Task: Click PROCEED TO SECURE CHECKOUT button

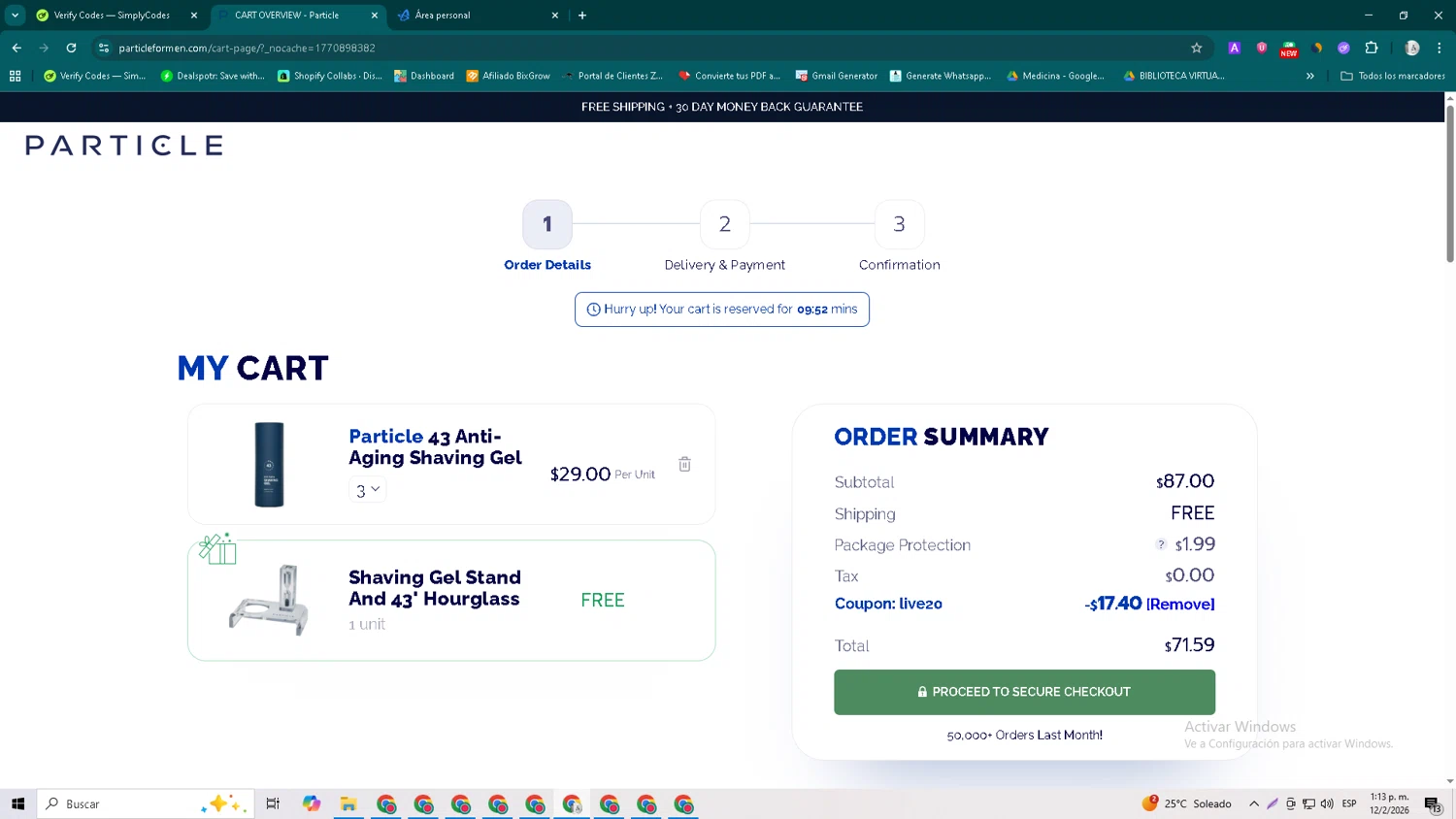Action: click(1024, 692)
